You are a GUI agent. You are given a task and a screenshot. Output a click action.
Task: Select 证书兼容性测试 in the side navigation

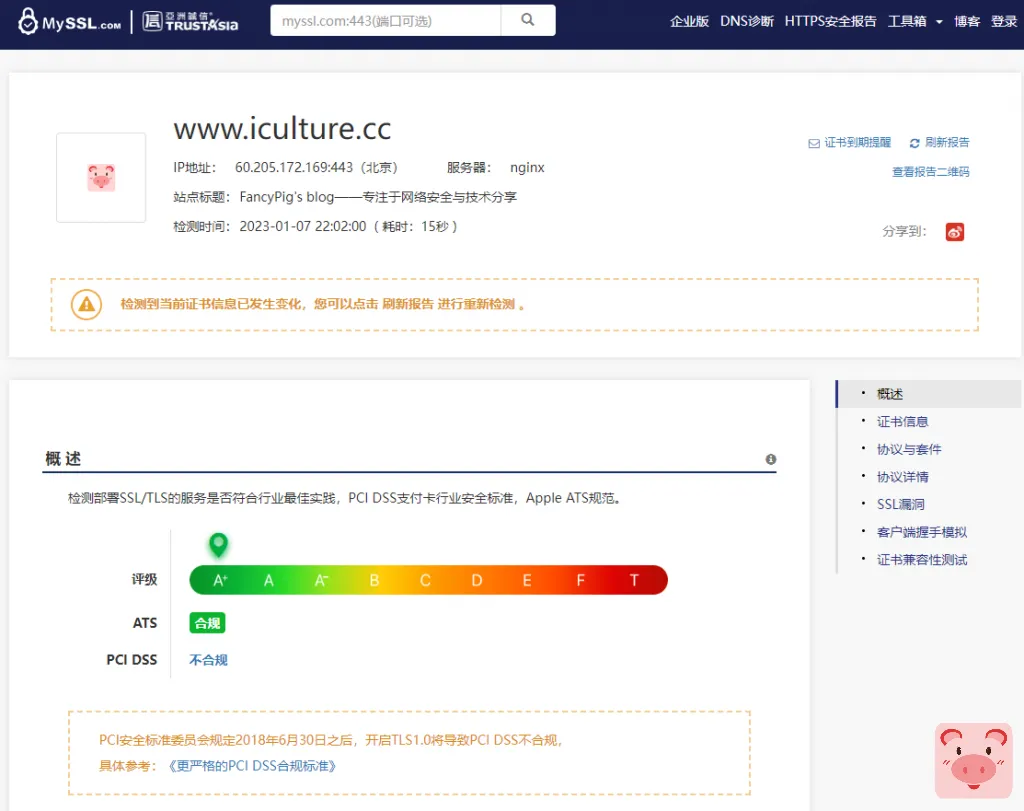click(921, 560)
